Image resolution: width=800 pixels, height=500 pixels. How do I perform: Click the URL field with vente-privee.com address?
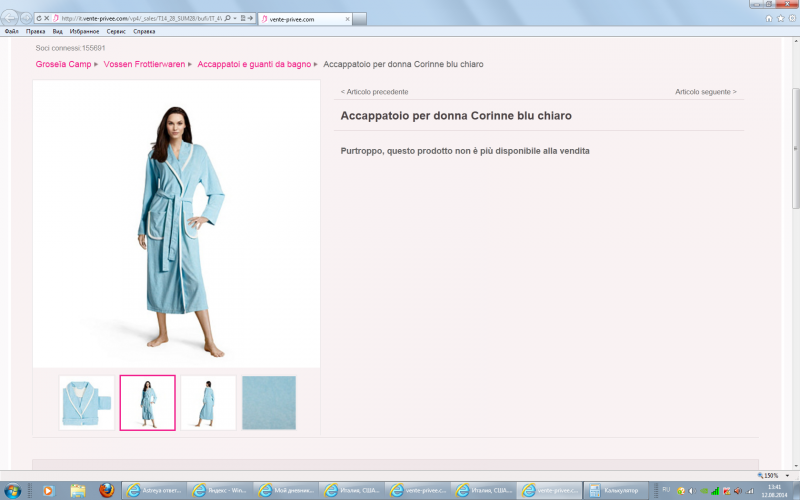point(141,18)
